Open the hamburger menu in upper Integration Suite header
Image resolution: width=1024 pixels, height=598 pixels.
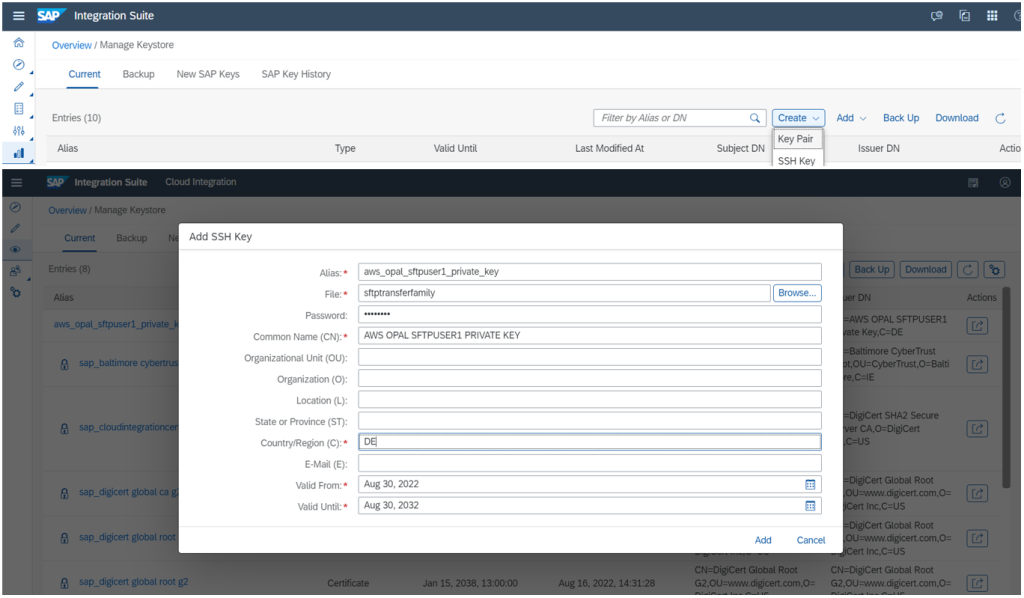(x=18, y=16)
